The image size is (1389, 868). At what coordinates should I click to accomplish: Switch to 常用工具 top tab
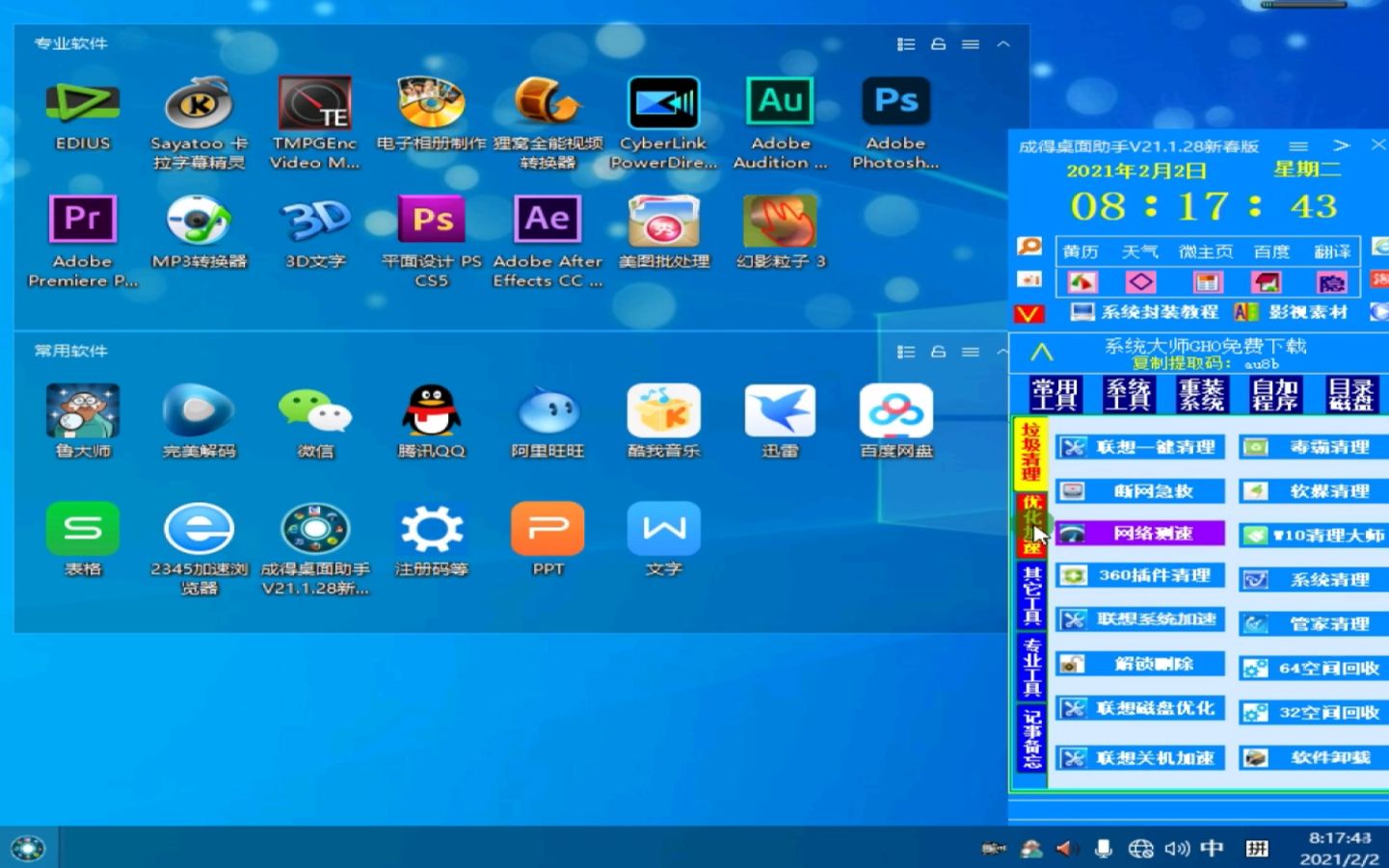coord(1055,394)
